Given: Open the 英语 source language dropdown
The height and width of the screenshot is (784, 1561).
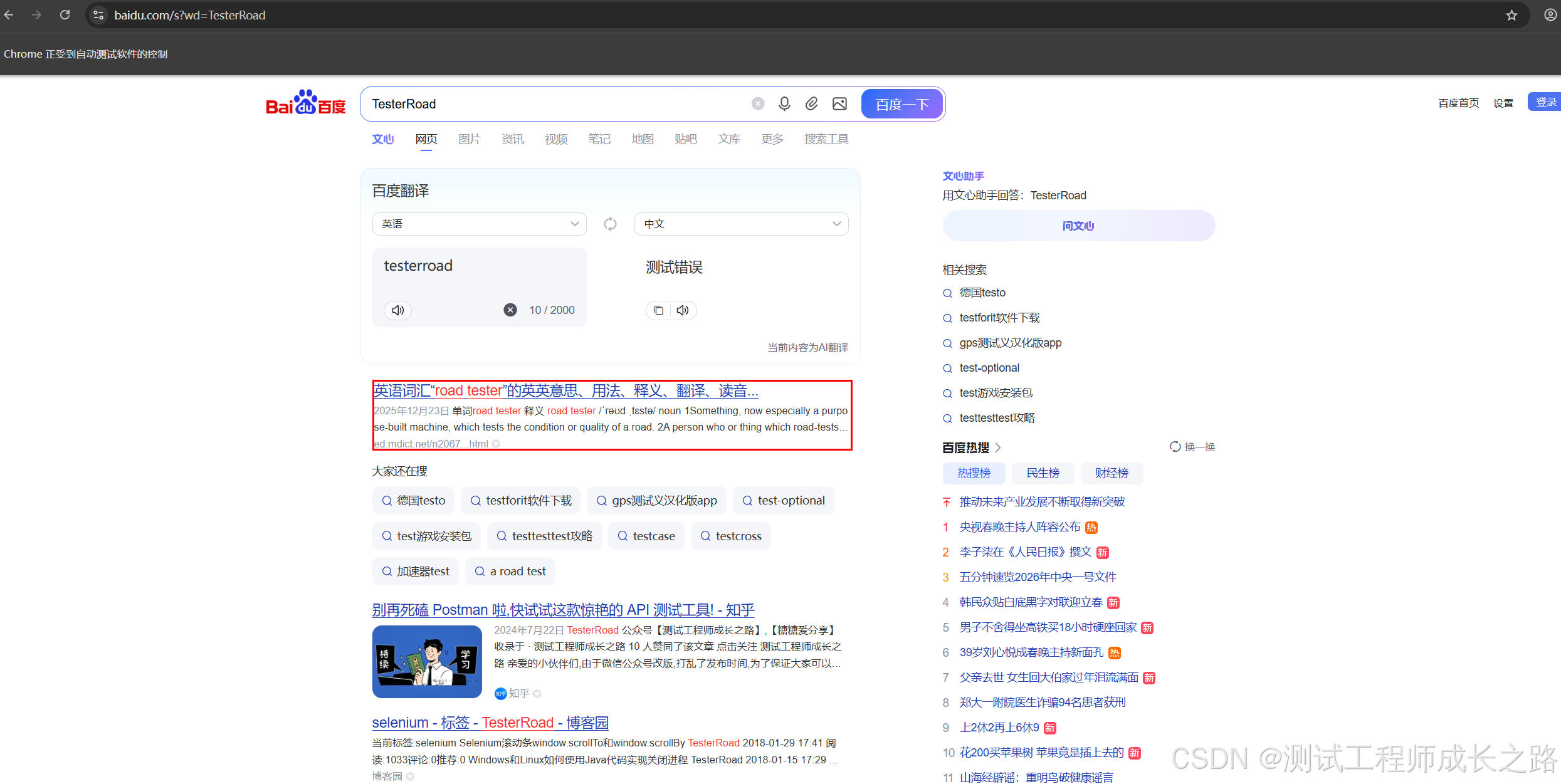Looking at the screenshot, I should (x=479, y=224).
